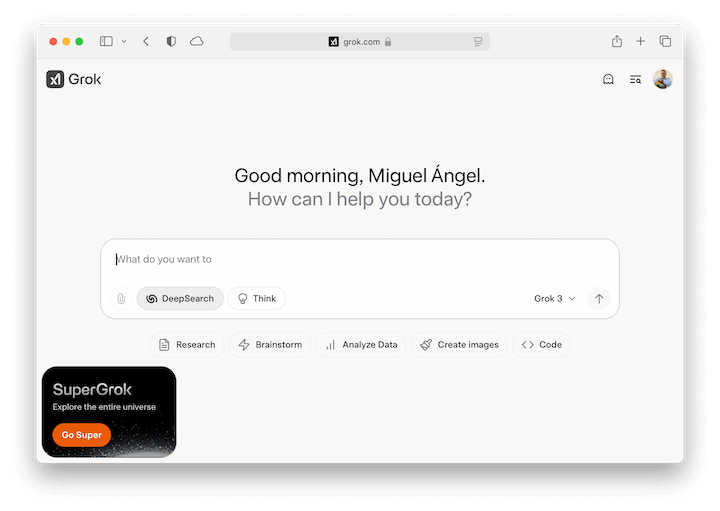Click the send arrow button

click(599, 299)
